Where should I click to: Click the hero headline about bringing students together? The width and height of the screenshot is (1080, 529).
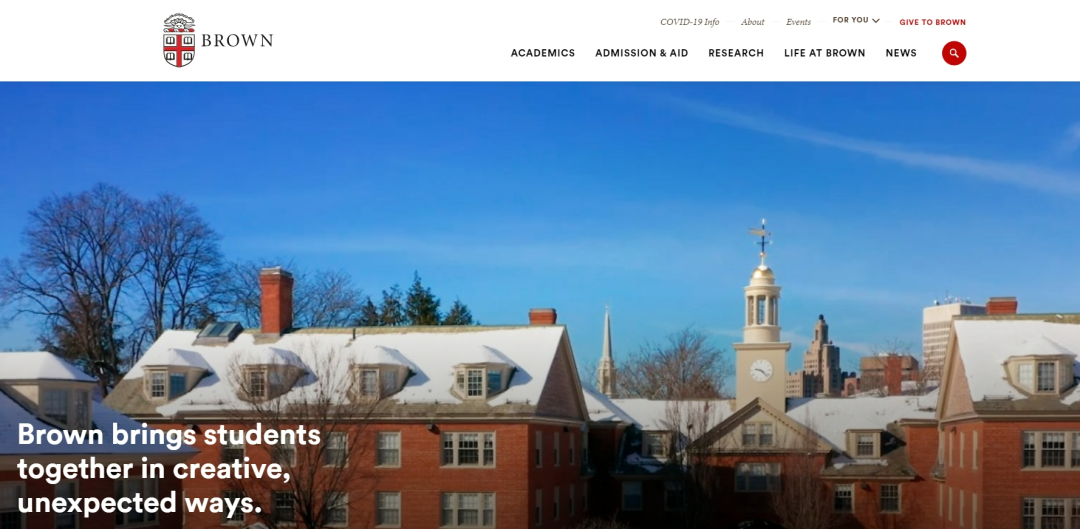click(169, 469)
